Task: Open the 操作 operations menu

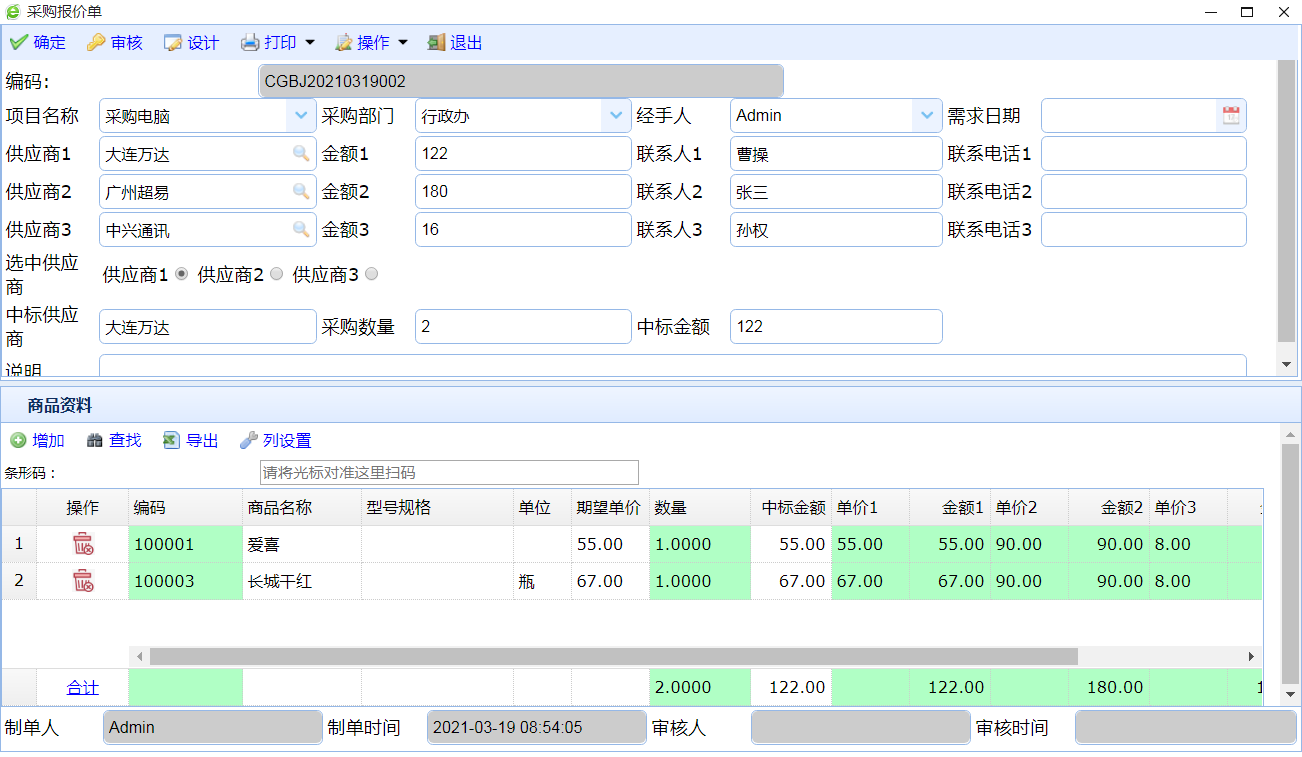Action: [x=372, y=42]
